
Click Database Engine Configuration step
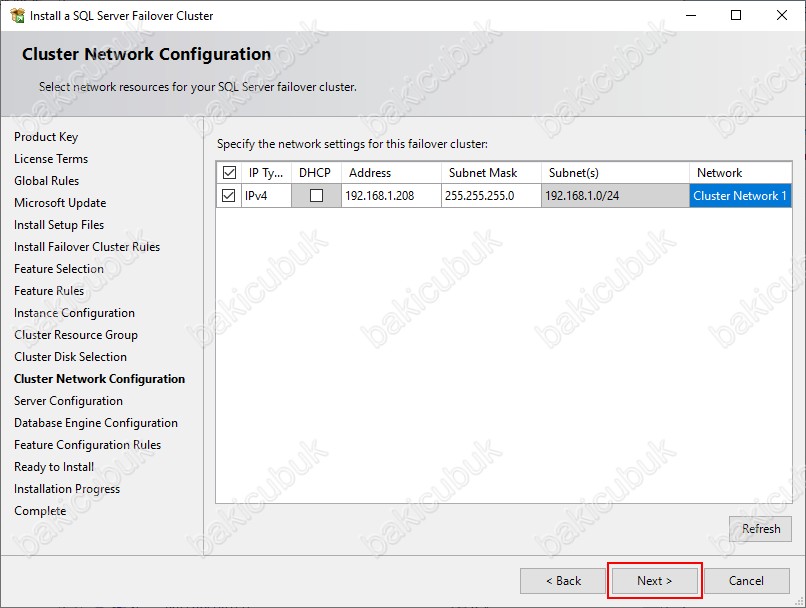click(96, 423)
